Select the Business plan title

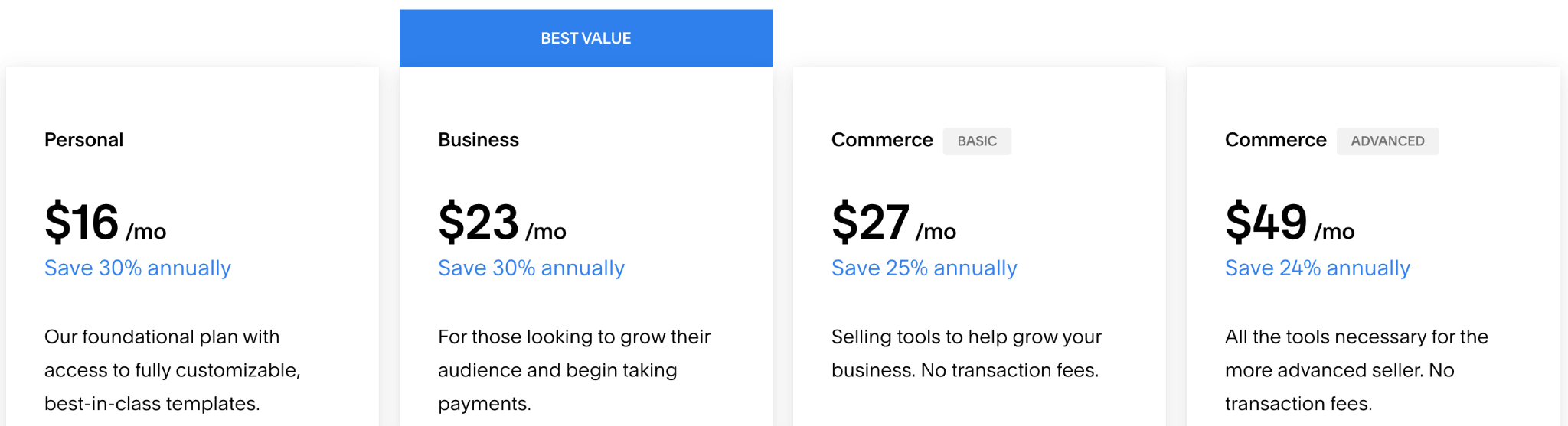479,140
